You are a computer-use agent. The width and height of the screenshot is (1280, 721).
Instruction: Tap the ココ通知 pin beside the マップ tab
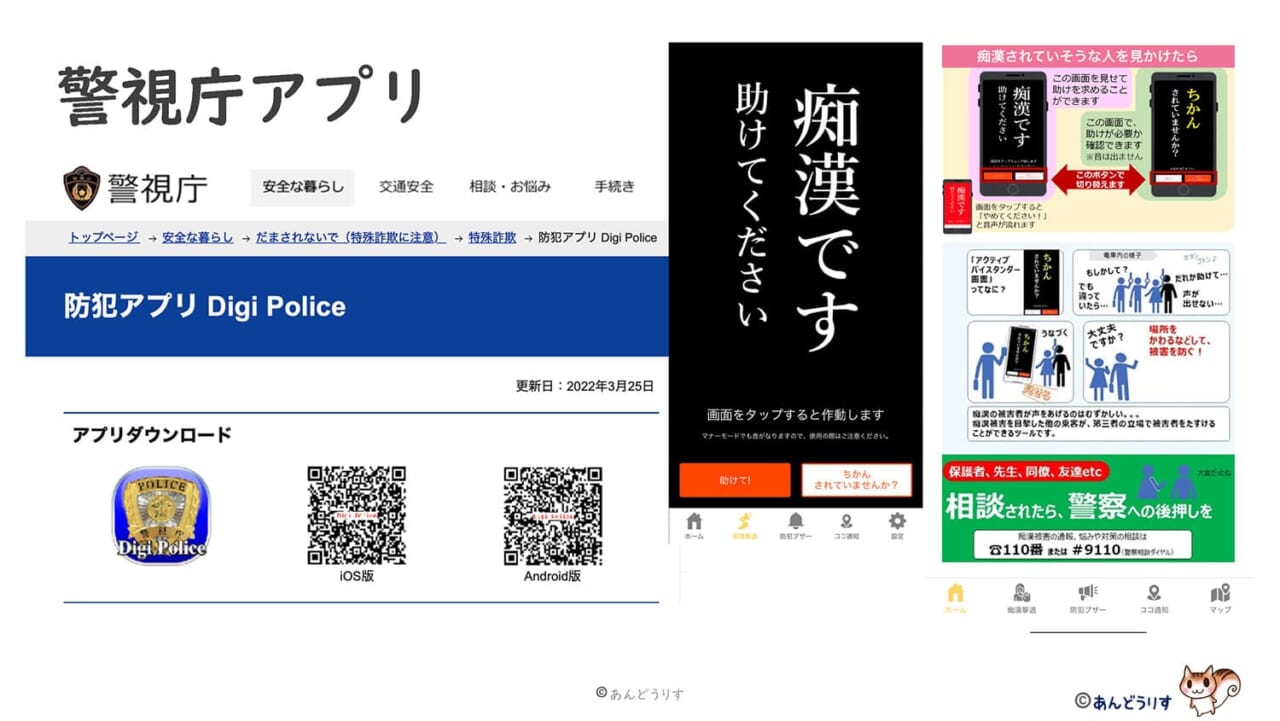click(1154, 595)
